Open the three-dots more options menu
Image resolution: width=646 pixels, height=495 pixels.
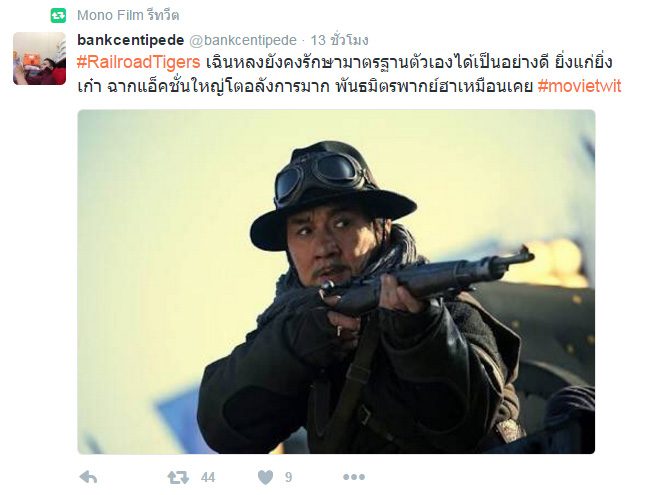click(354, 477)
